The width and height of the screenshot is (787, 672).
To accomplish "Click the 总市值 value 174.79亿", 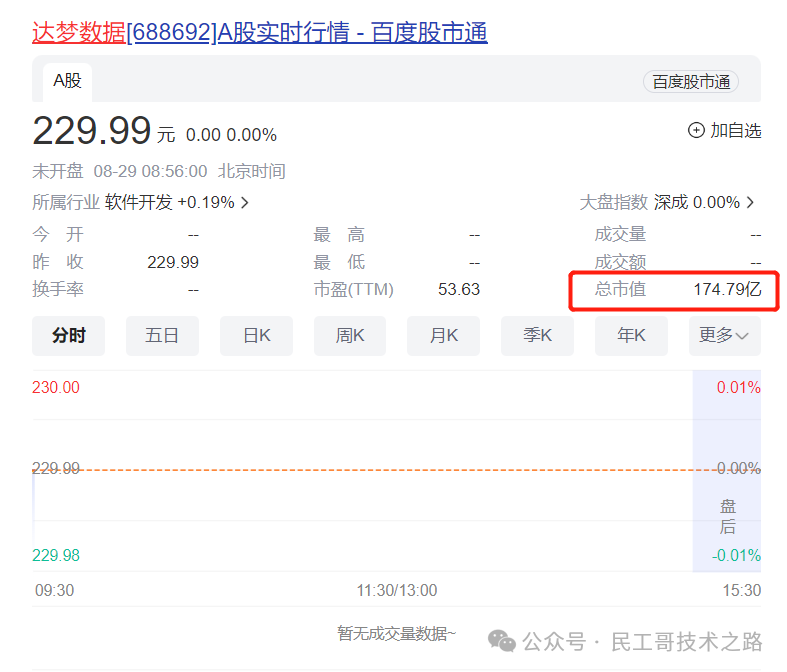I will 727,290.
